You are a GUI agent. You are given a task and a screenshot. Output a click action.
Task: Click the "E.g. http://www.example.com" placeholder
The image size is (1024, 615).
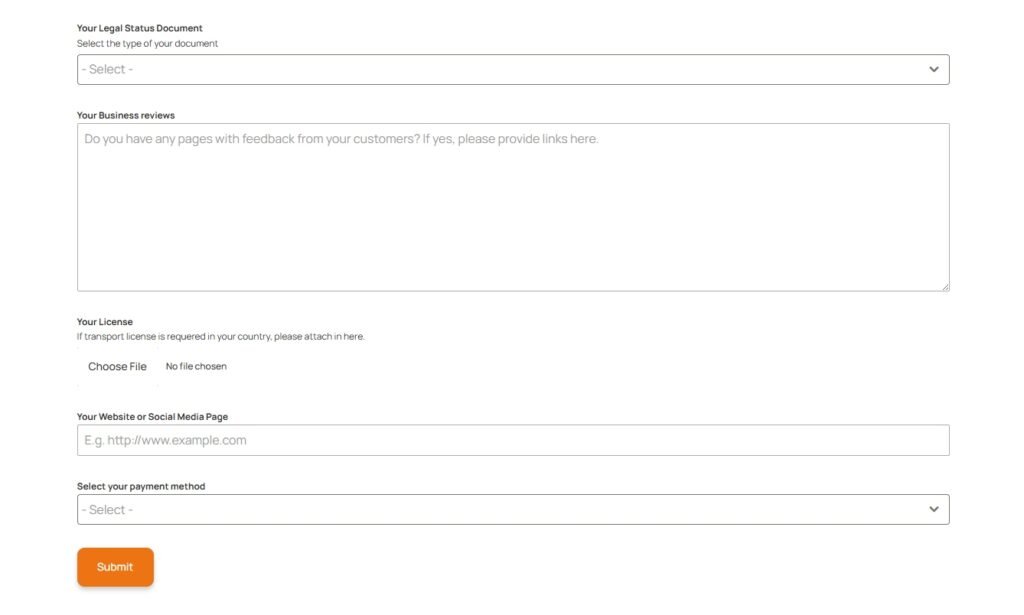[165, 440]
